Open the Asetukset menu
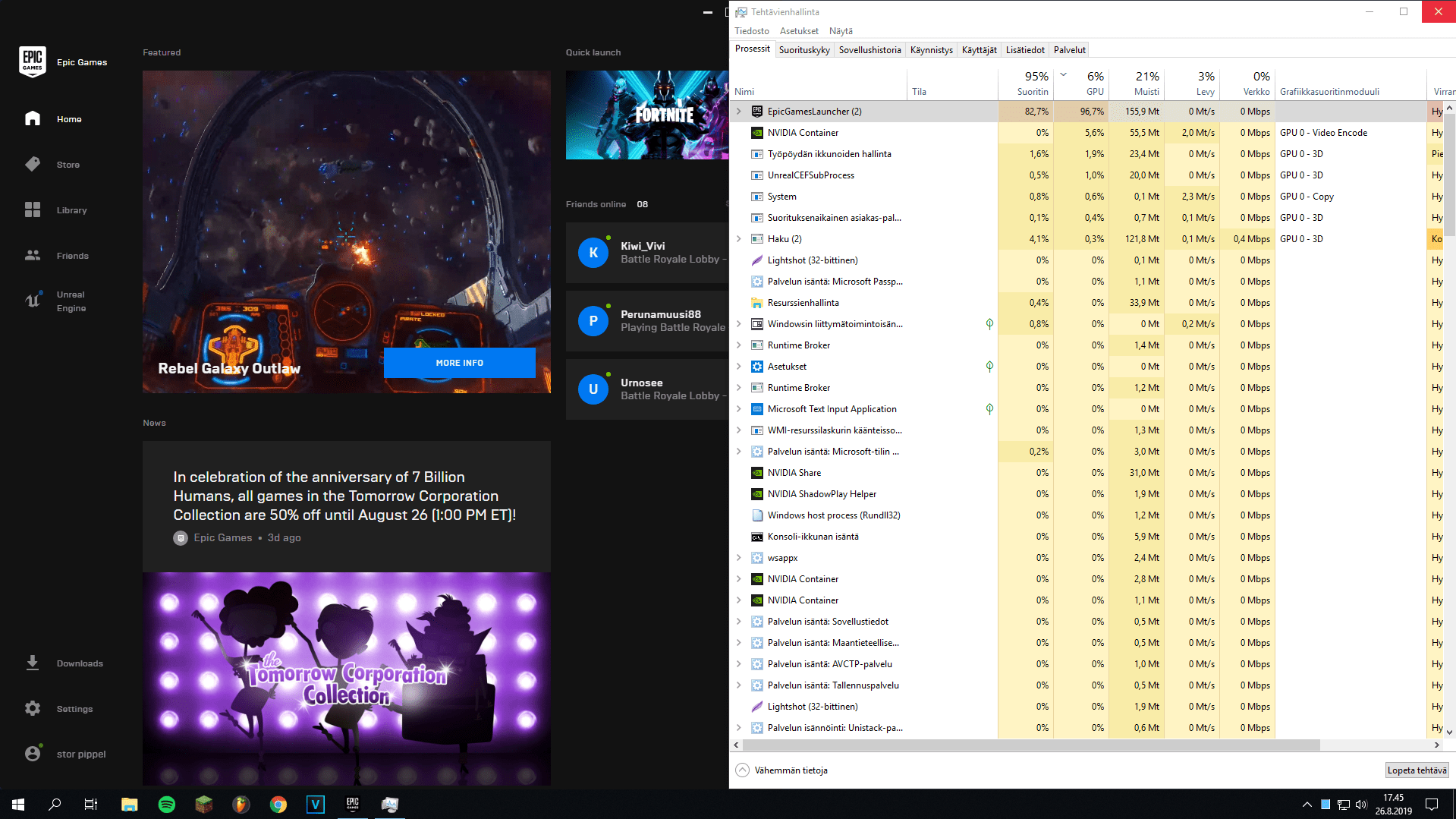Image resolution: width=1456 pixels, height=819 pixels. 799,31
